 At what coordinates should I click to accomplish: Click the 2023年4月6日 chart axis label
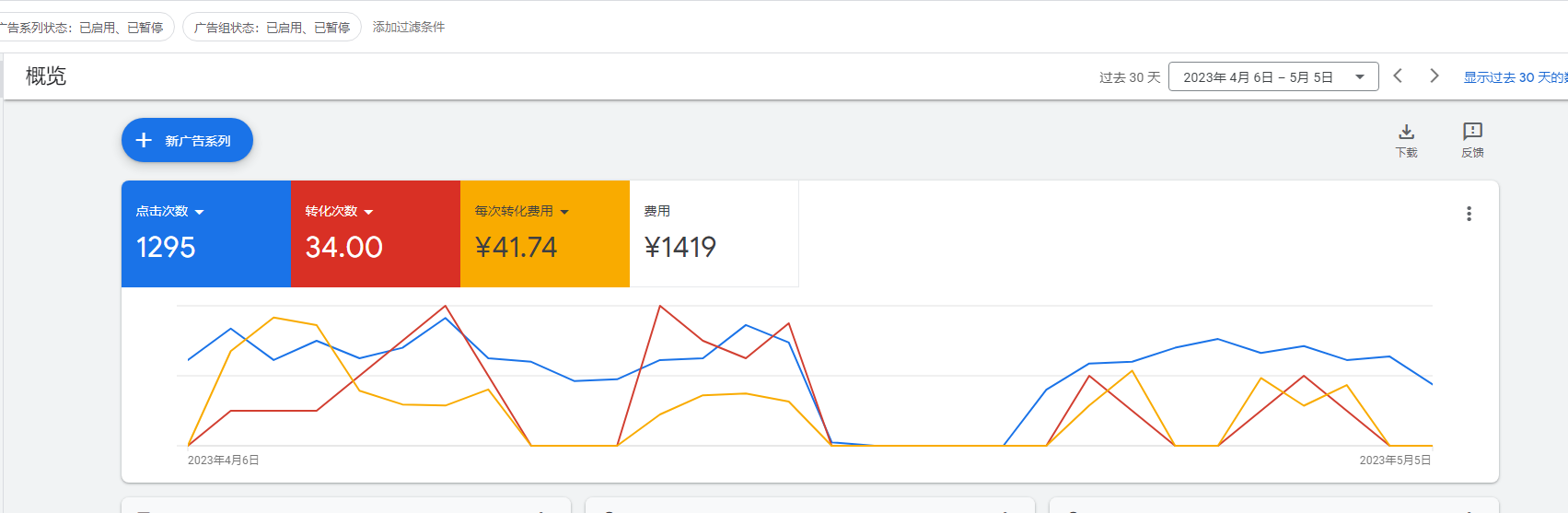tap(224, 460)
